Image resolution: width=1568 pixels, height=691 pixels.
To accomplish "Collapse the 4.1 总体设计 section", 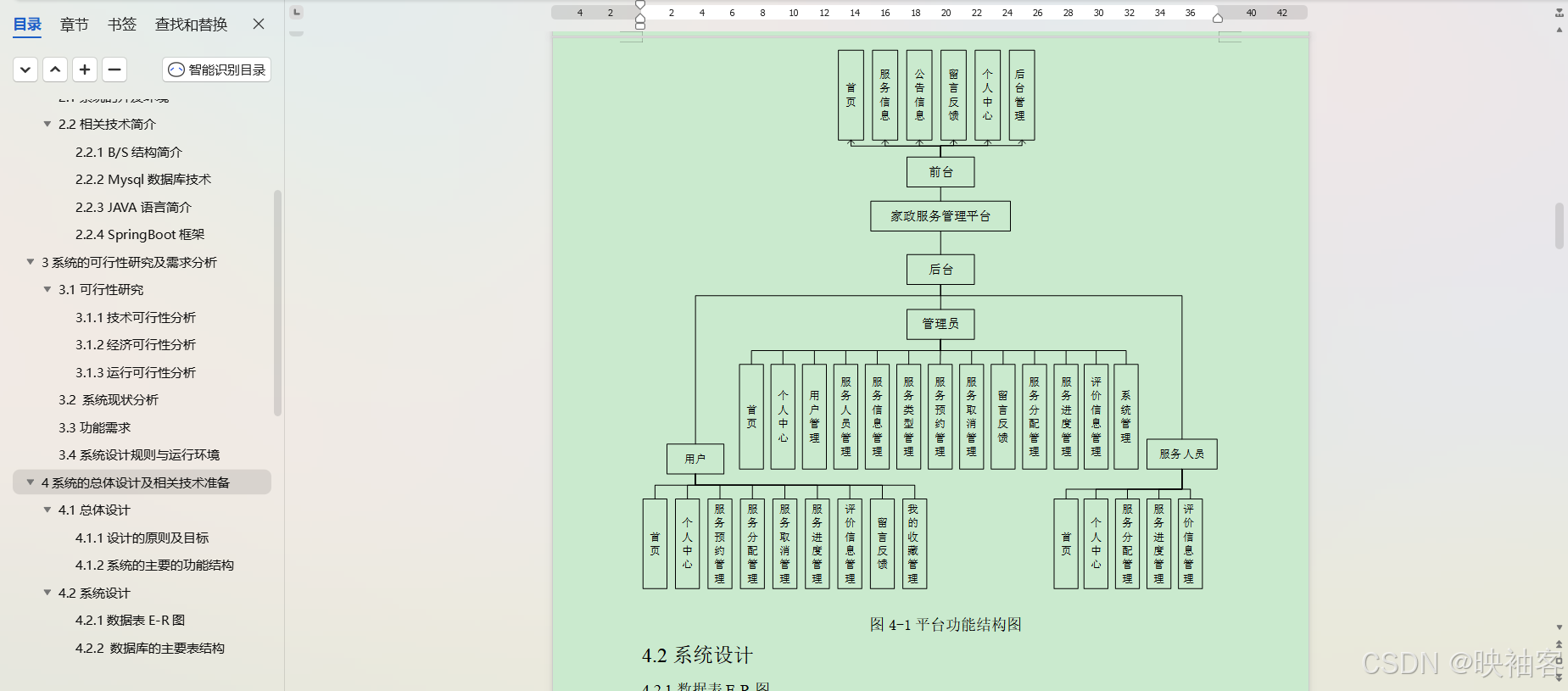I will tap(47, 510).
